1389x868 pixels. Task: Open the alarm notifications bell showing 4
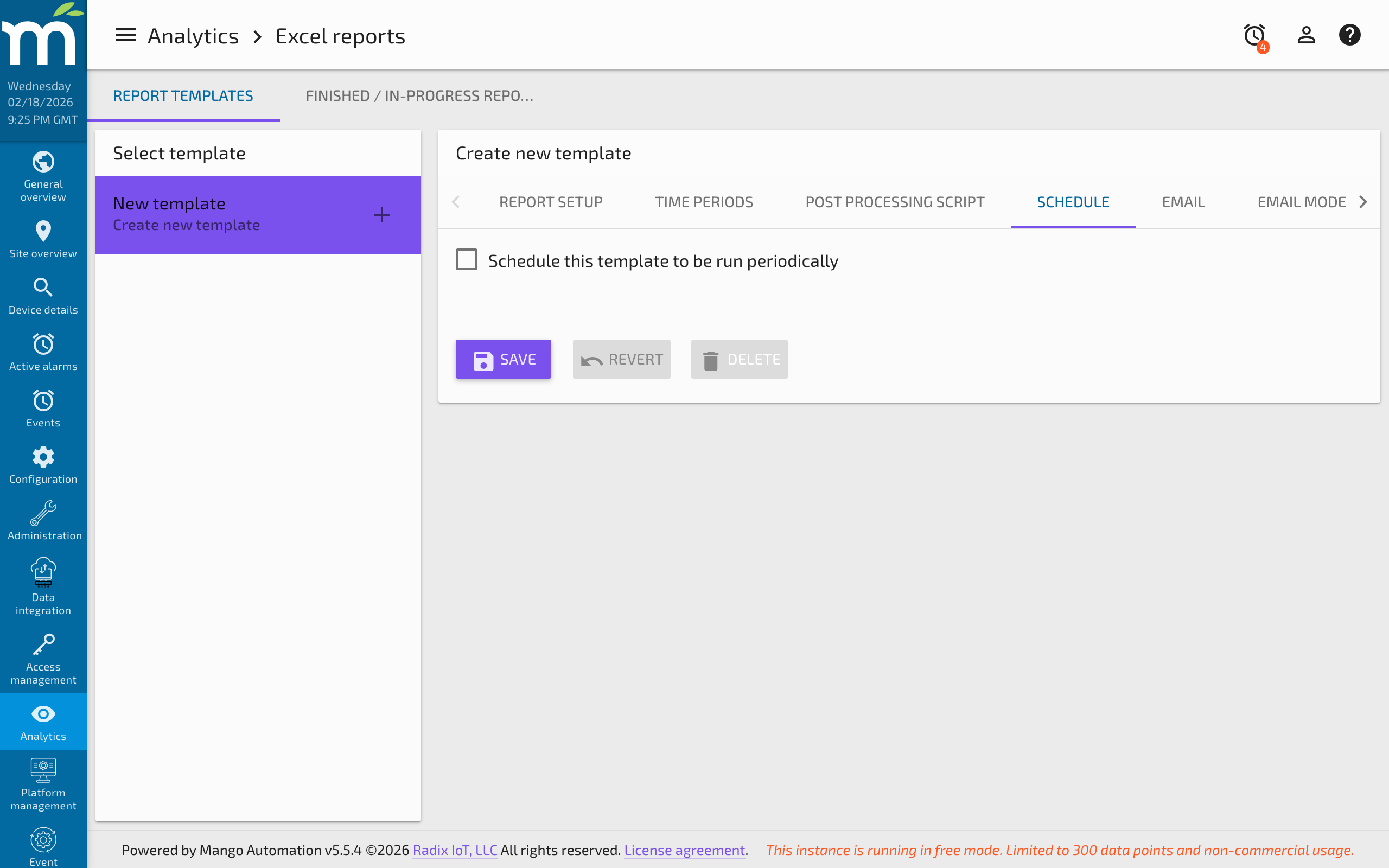(1254, 34)
